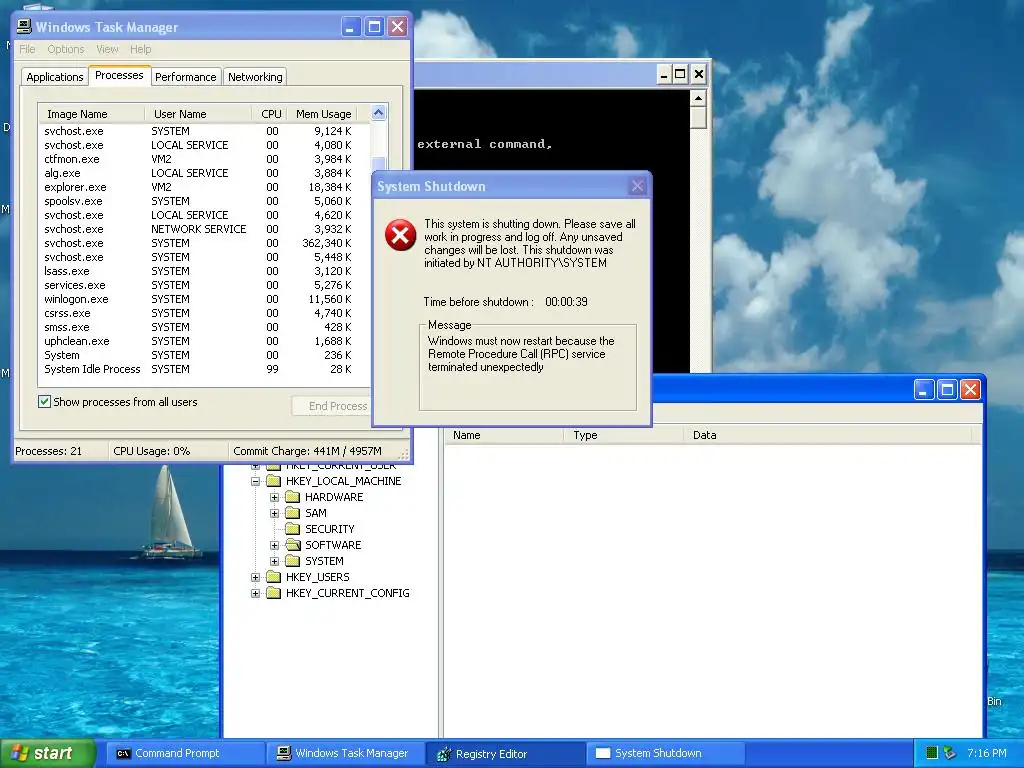
Task: Select the lsass.exe process row
Action: coord(204,271)
